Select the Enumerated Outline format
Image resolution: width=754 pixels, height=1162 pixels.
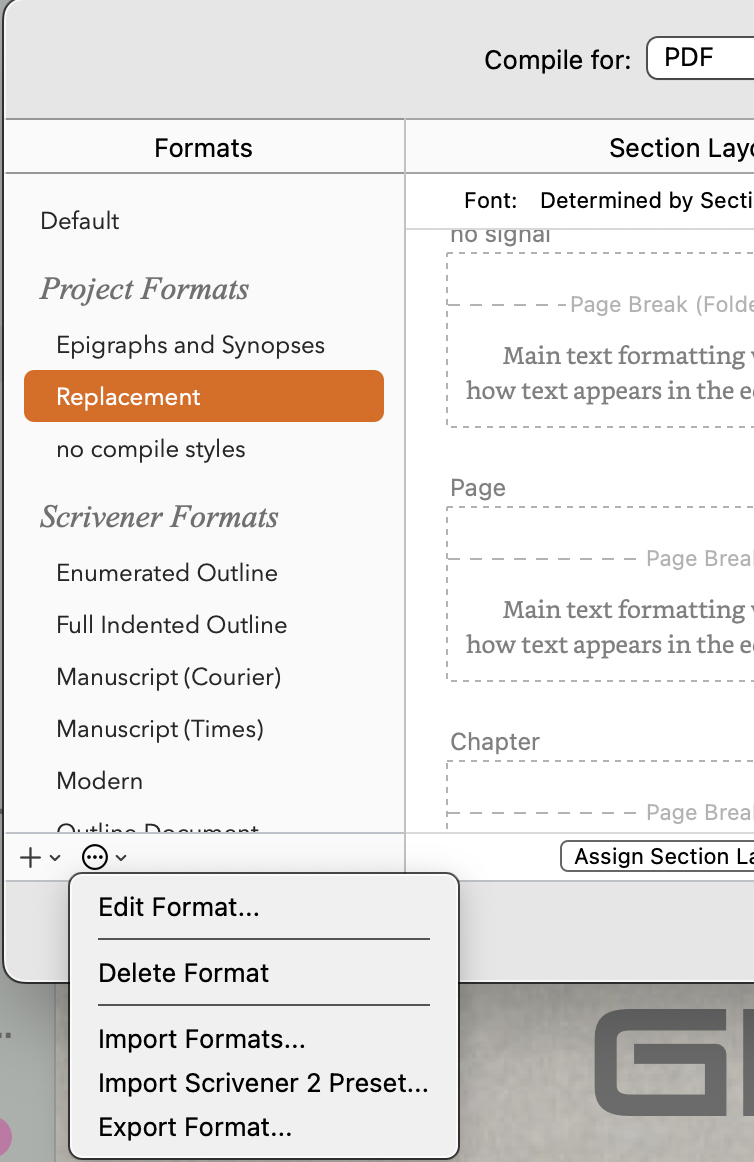click(166, 572)
